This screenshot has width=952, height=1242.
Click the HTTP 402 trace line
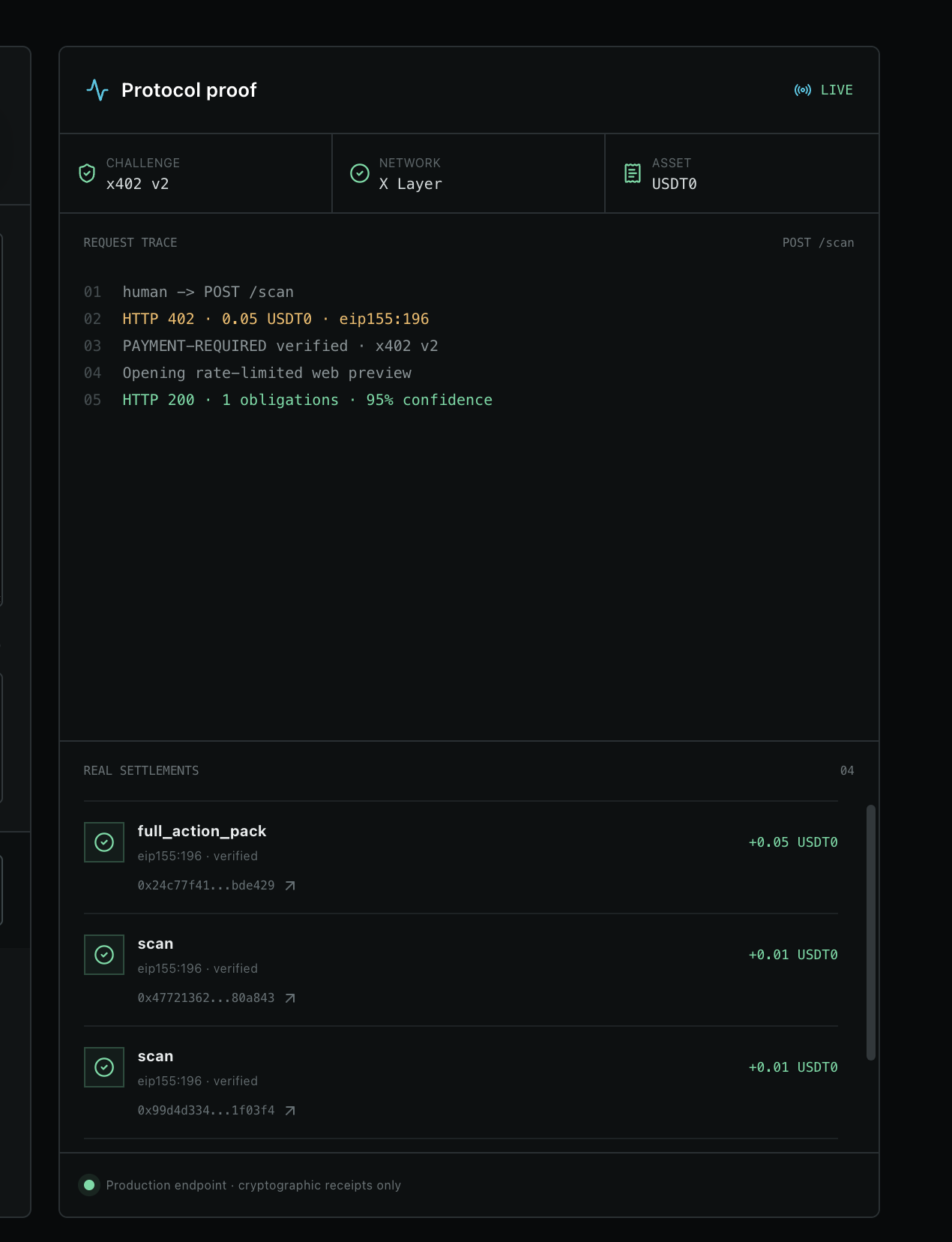pos(276,319)
